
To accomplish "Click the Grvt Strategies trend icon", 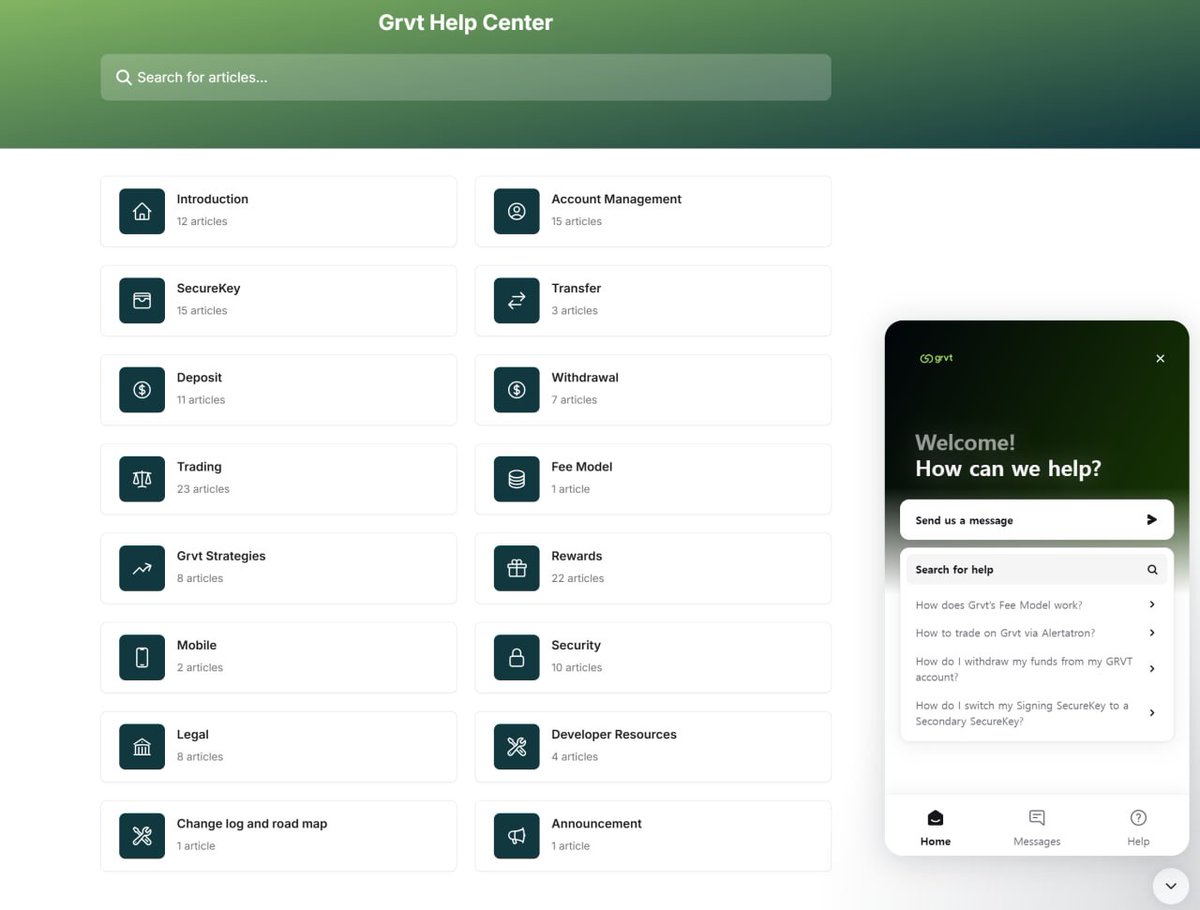I will pyautogui.click(x=142, y=568).
